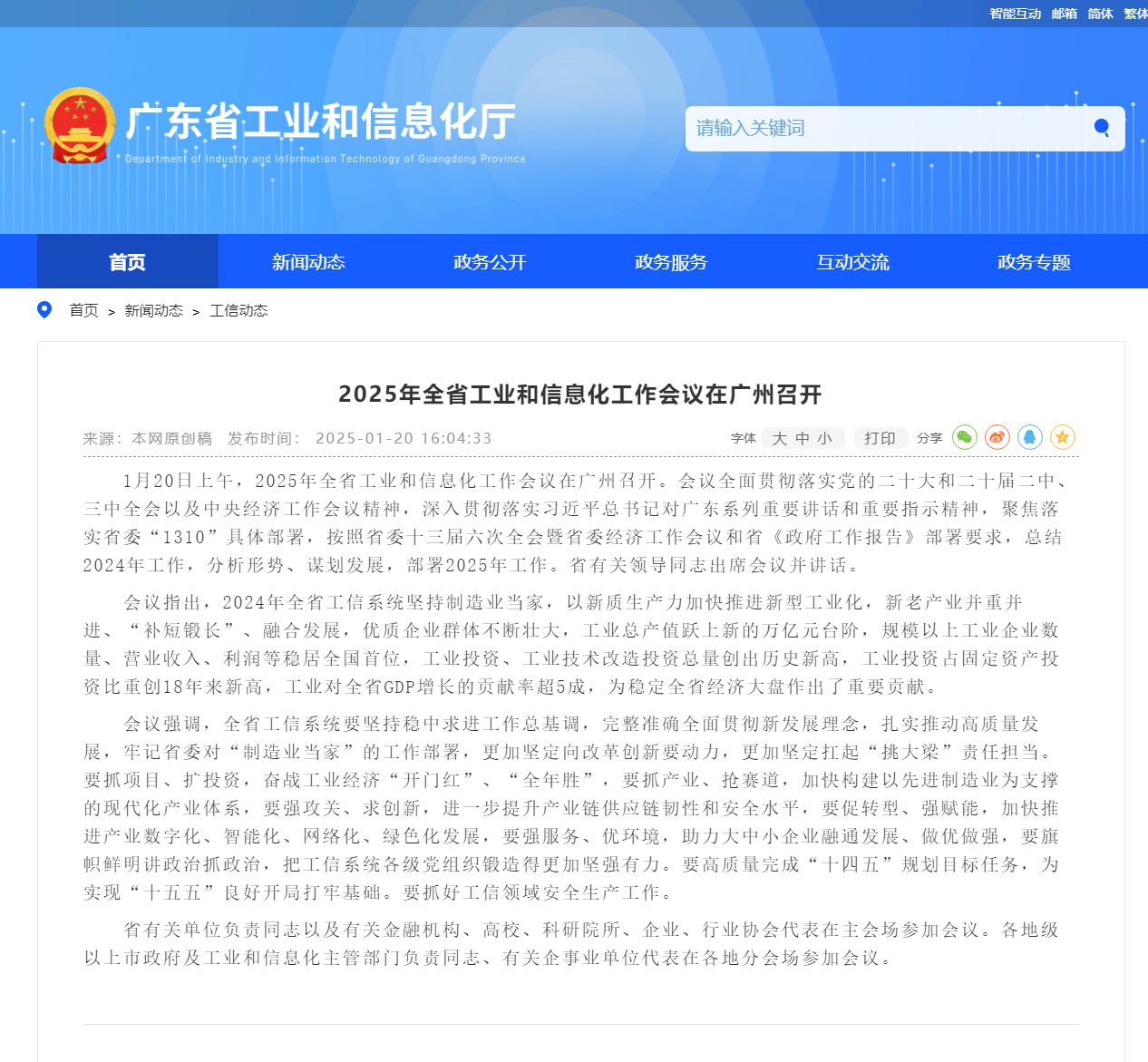Image resolution: width=1148 pixels, height=1062 pixels.
Task: Open the 互动交流 navigation tab
Action: pyautogui.click(x=852, y=262)
